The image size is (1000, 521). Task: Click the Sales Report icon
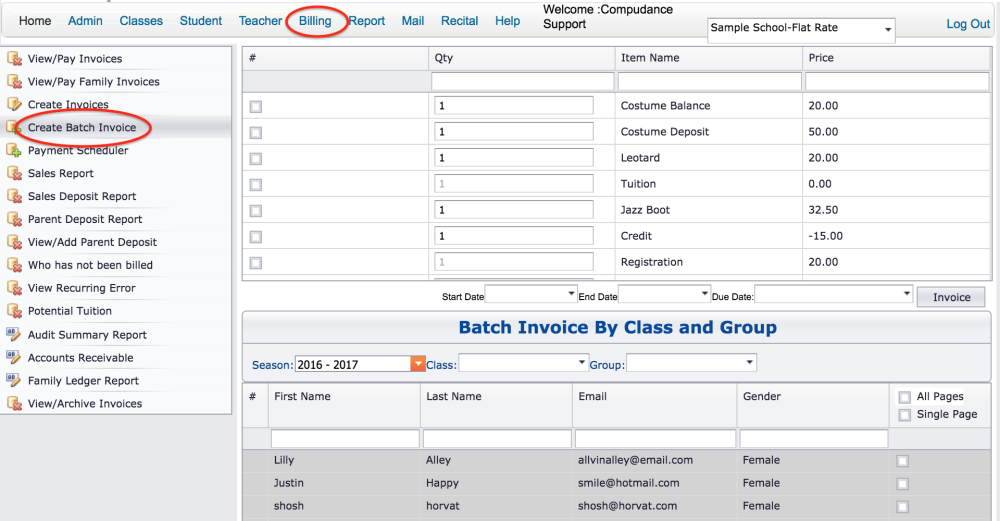14,173
